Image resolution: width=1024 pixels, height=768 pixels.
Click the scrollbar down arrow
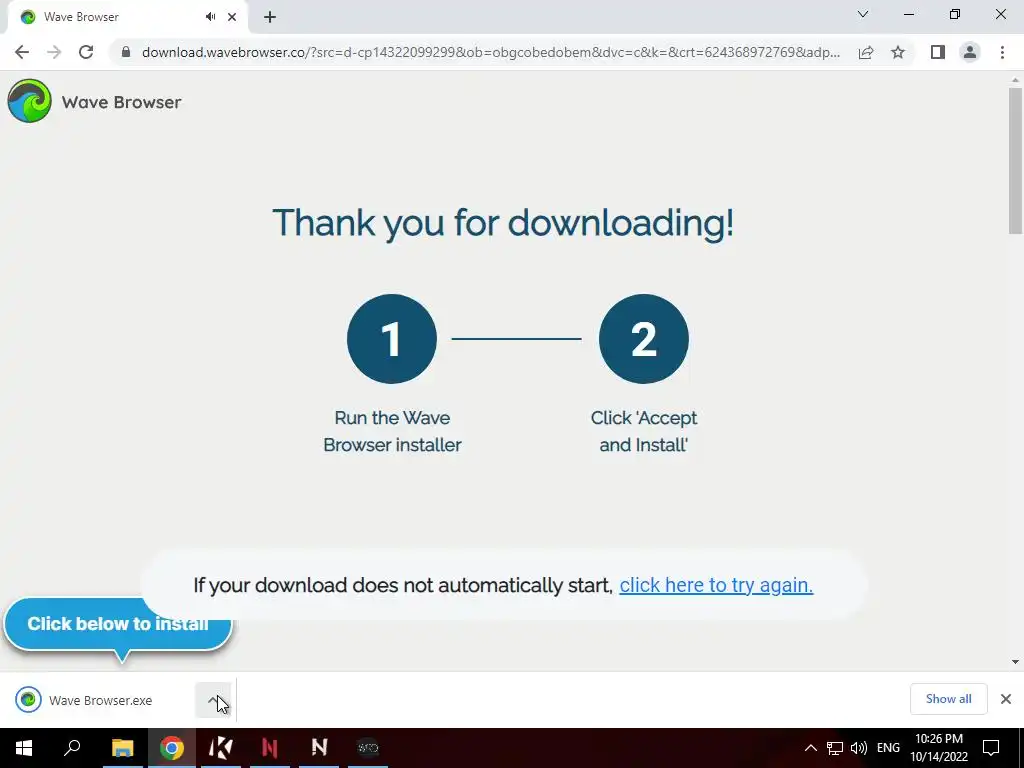[1015, 662]
